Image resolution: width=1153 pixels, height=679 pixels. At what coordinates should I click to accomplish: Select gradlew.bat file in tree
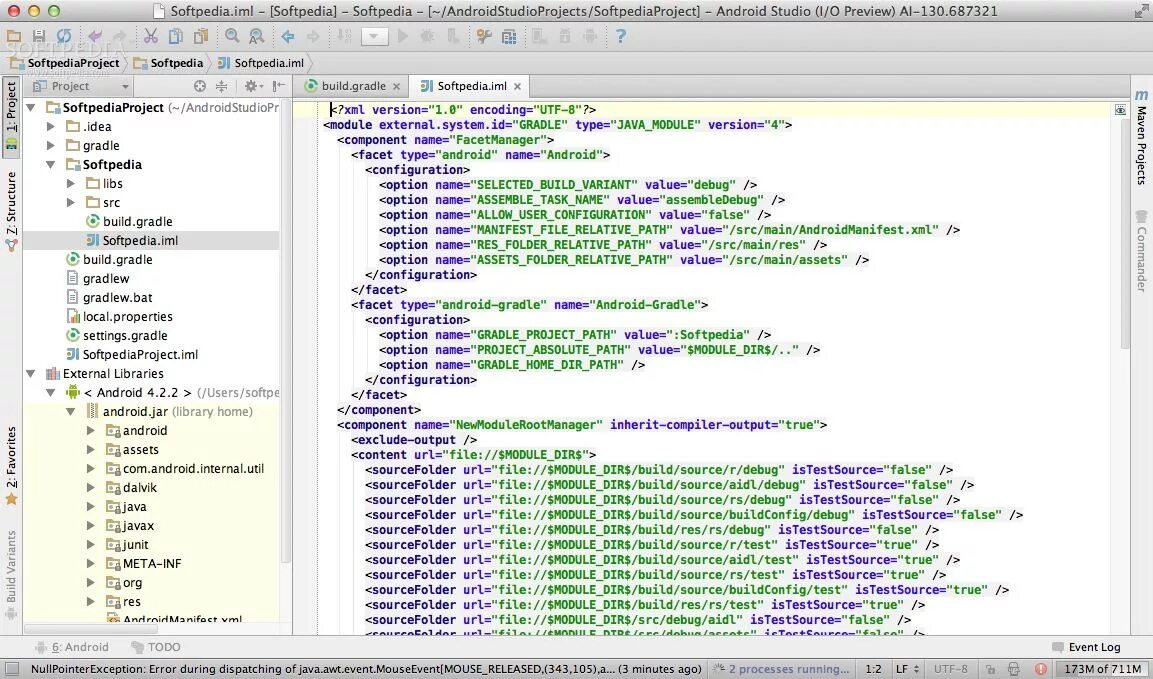tap(109, 298)
